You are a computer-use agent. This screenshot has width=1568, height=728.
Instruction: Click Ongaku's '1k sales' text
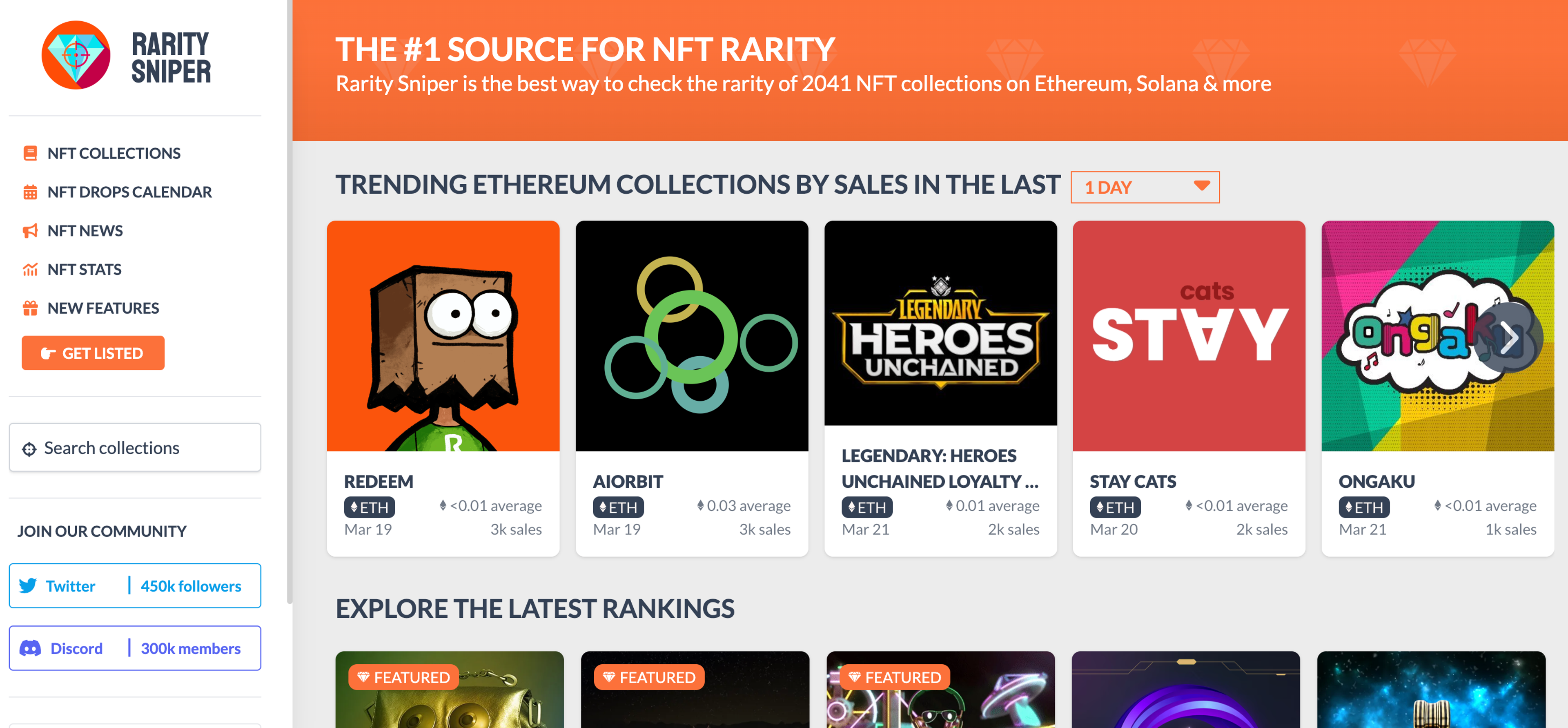(1511, 530)
